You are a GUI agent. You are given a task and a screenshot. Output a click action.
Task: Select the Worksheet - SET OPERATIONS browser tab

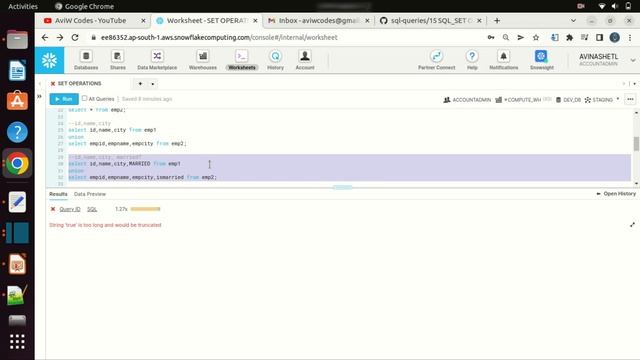point(207,20)
